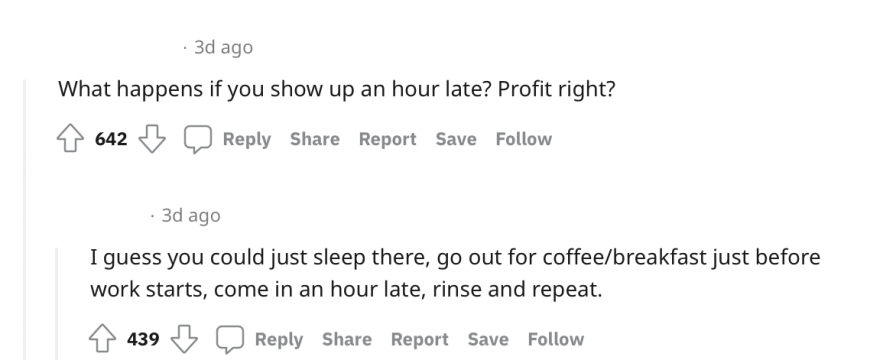Click the speech bubble icon on the 642-point comment

click(198, 139)
